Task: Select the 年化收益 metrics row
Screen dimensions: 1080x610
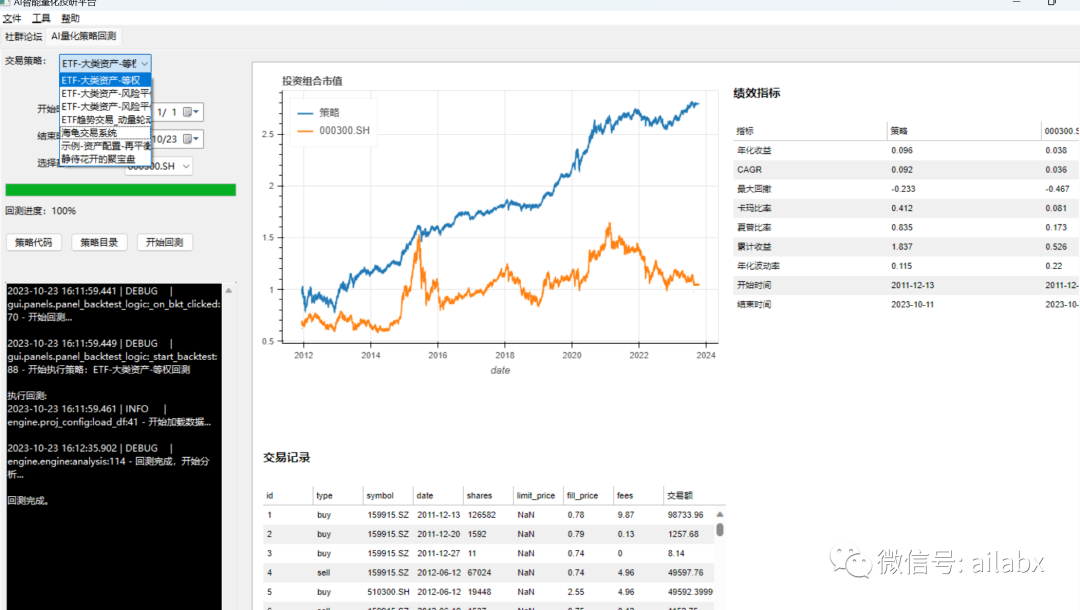Action: [906, 150]
